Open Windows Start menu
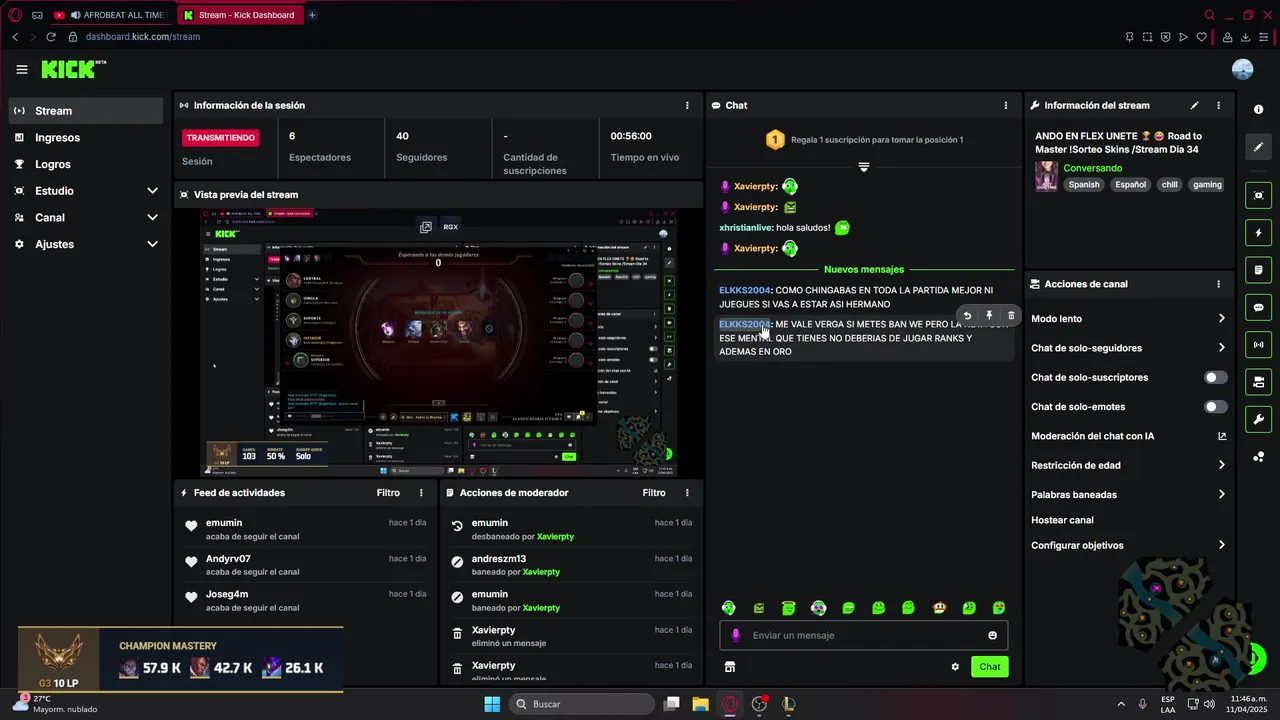Viewport: 1280px width, 720px height. pos(492,704)
